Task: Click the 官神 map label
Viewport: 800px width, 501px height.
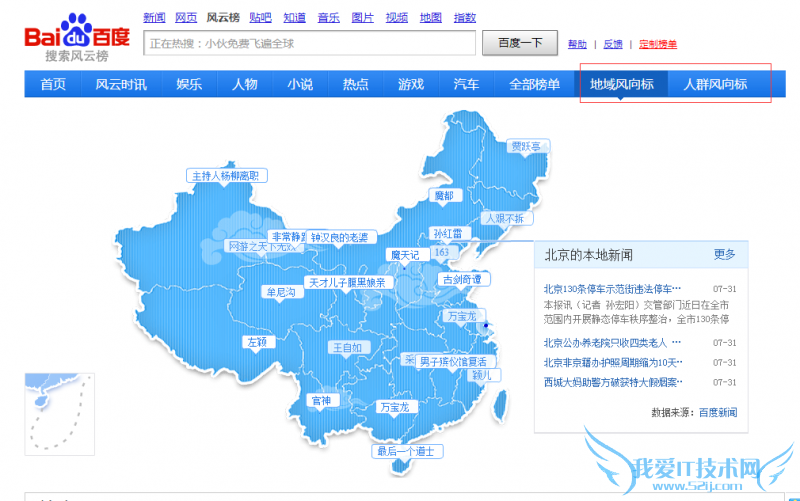Action: coord(322,401)
